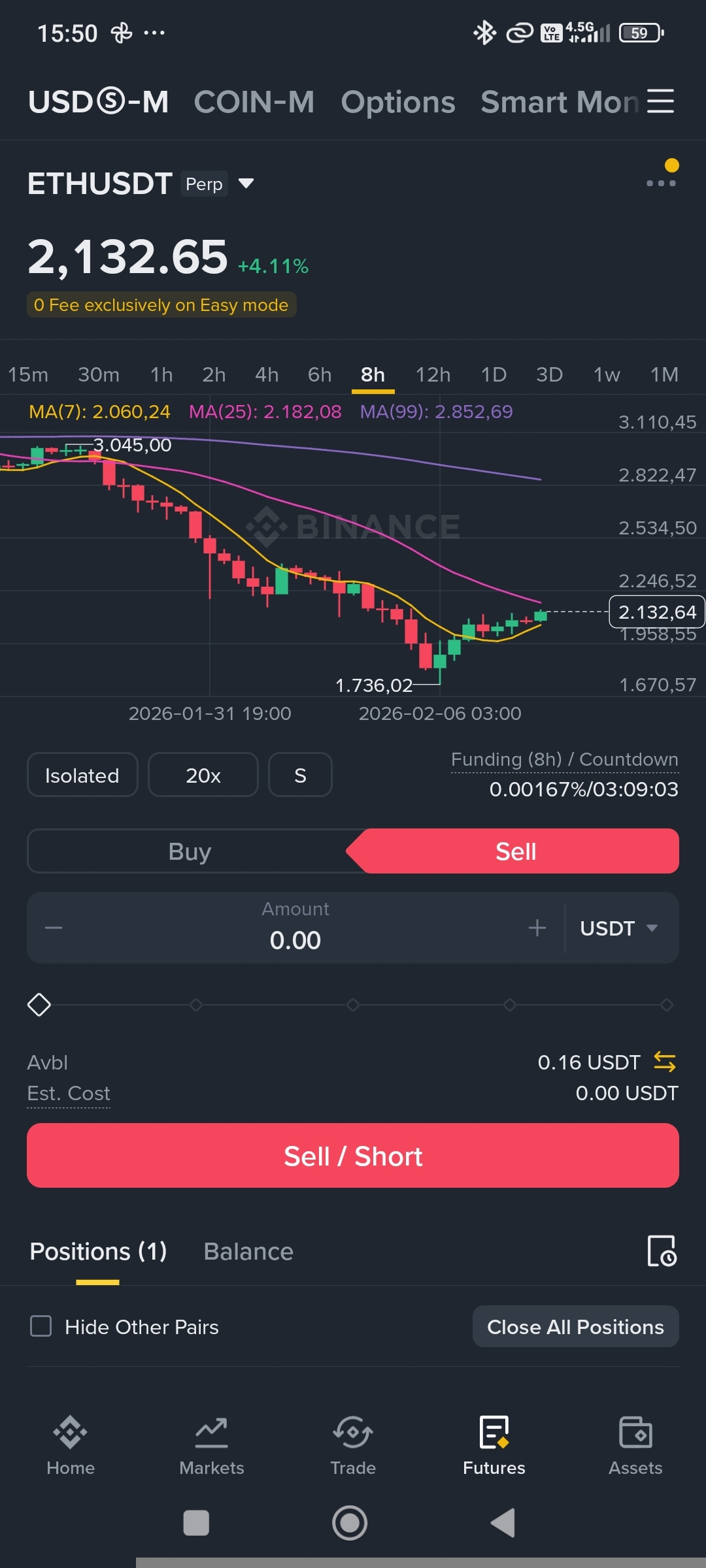Check the Hide Other Pairs checkbox
This screenshot has height=1568, width=706.
point(41,1326)
